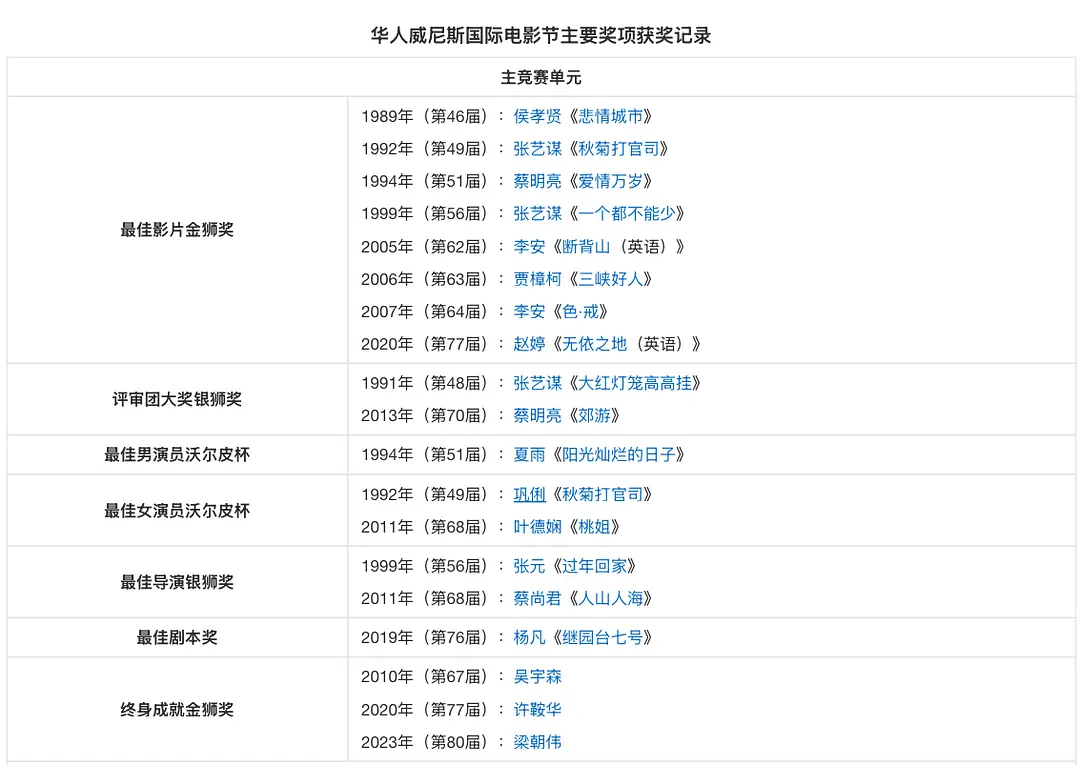Open the 许鞍华 link

[x=537, y=709]
